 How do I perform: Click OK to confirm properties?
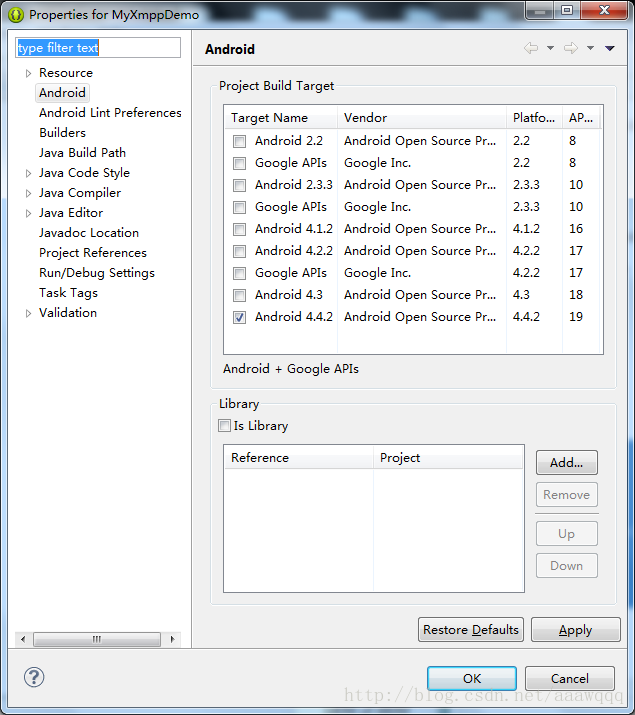click(x=472, y=679)
